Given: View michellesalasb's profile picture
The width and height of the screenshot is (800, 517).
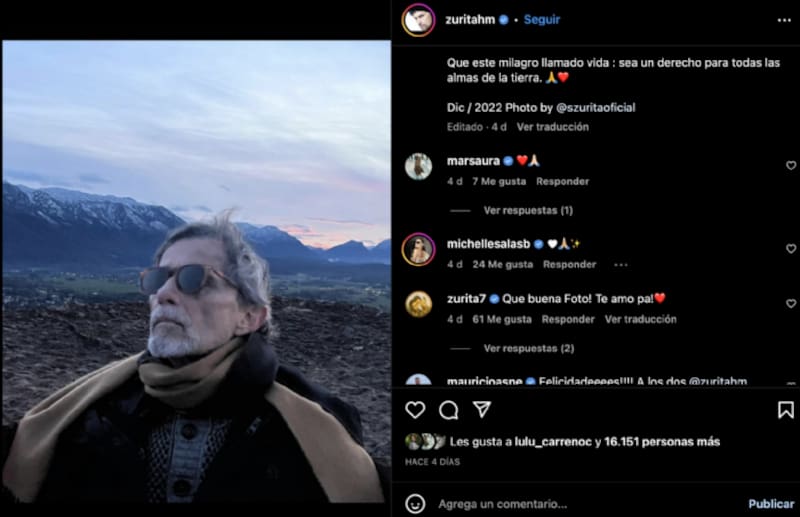Looking at the screenshot, I should (418, 249).
